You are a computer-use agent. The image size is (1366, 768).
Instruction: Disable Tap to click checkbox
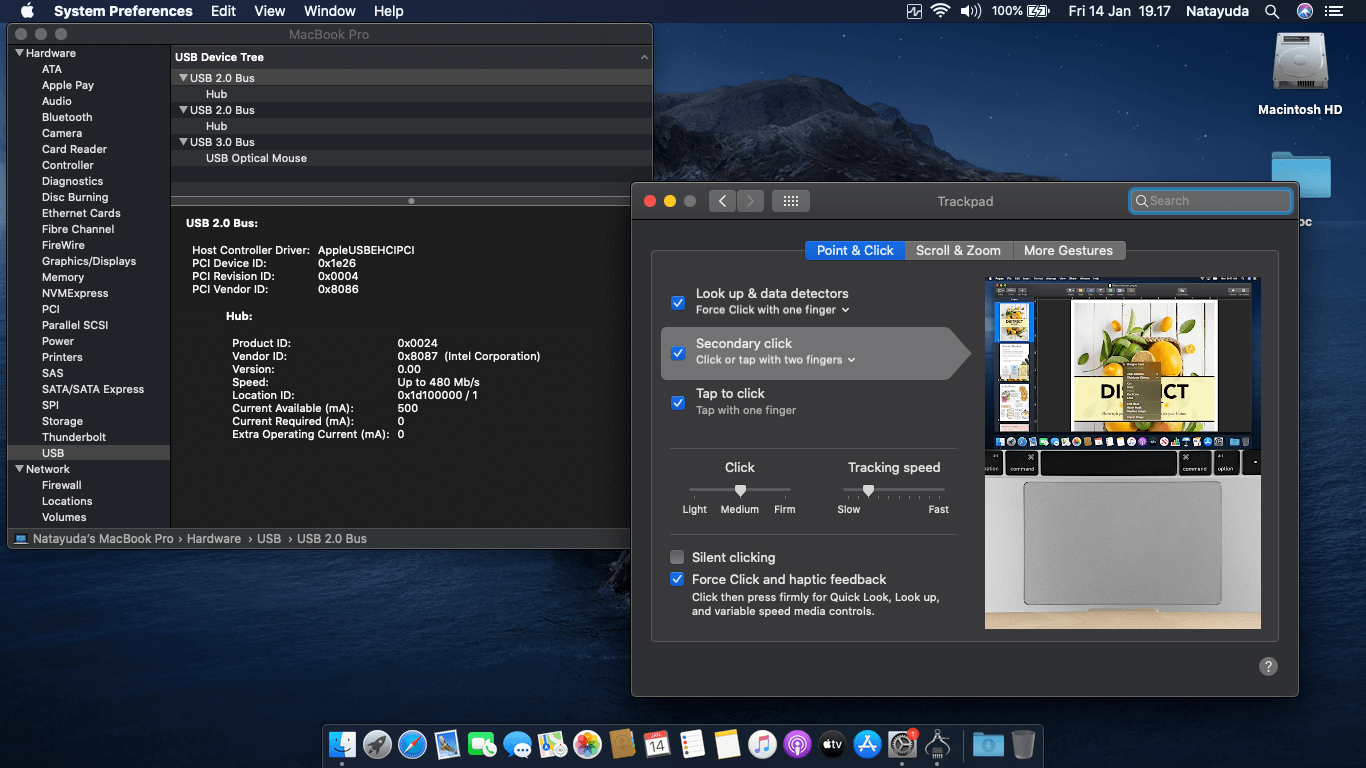(x=678, y=402)
